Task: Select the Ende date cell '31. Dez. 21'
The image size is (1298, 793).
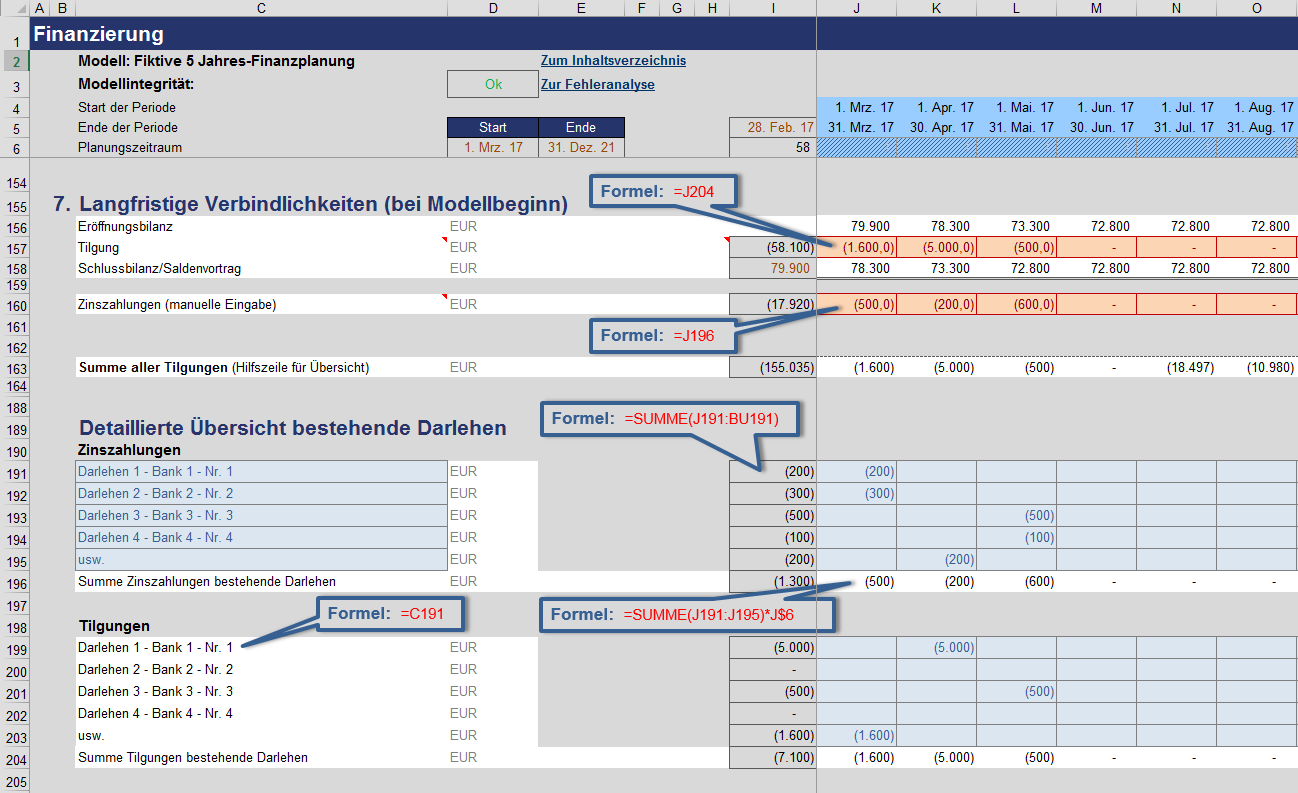Action: pos(581,148)
